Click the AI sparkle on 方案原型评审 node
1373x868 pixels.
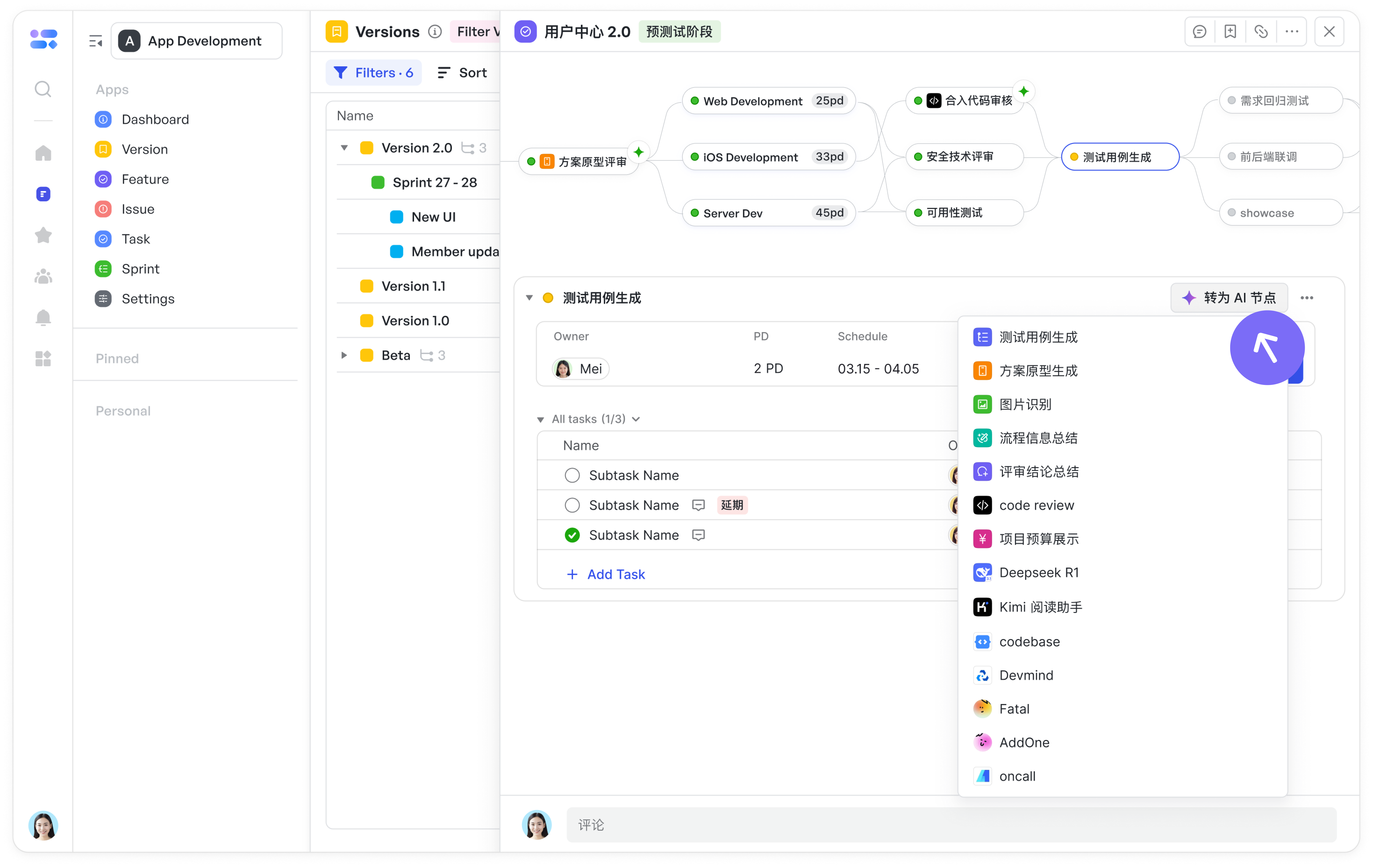click(639, 152)
